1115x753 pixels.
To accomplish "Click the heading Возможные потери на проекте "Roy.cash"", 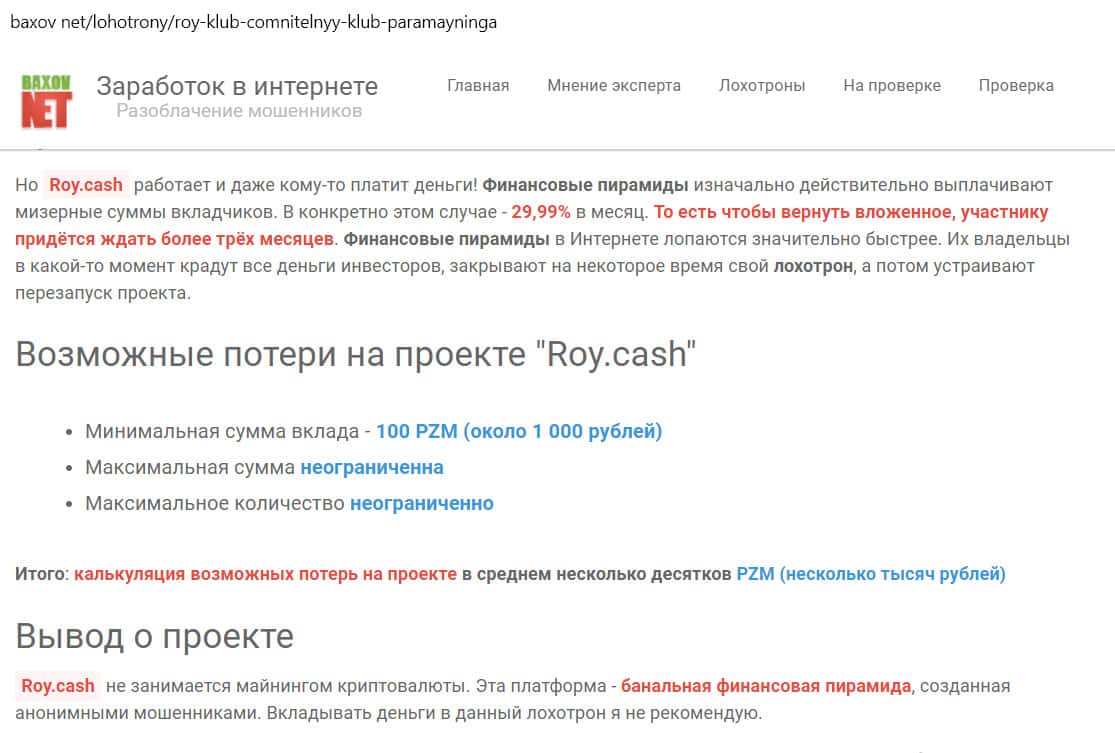I will click(x=356, y=353).
